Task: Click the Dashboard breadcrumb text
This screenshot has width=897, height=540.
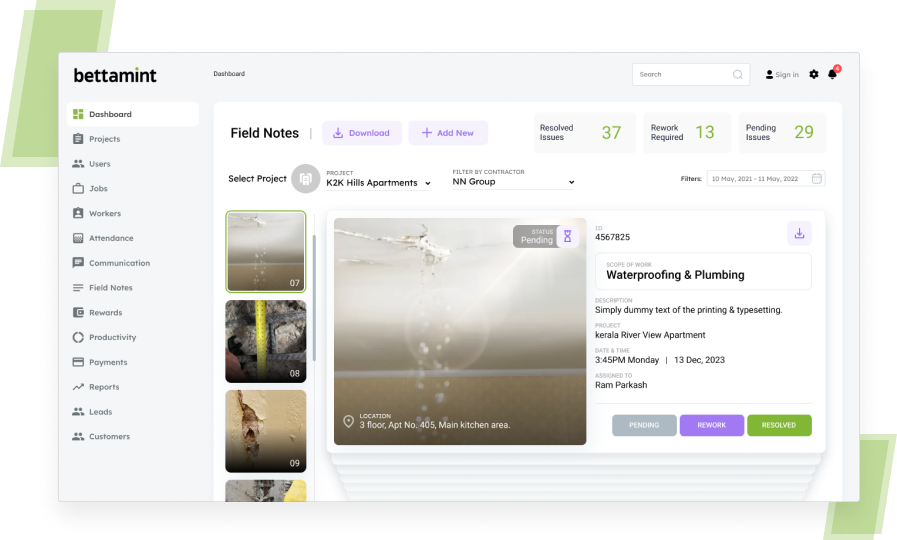Action: click(229, 74)
